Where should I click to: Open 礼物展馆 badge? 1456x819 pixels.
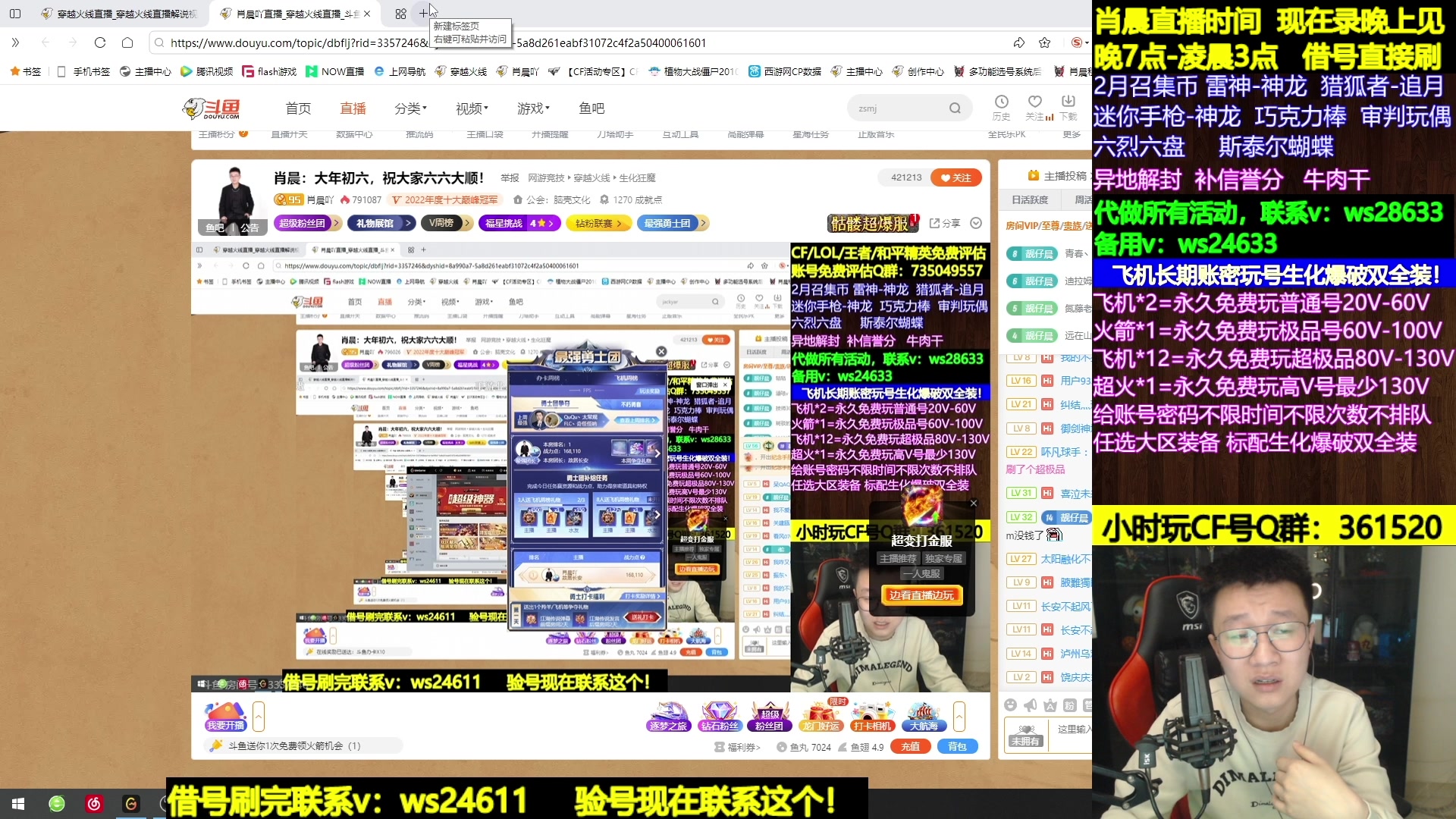pos(381,223)
